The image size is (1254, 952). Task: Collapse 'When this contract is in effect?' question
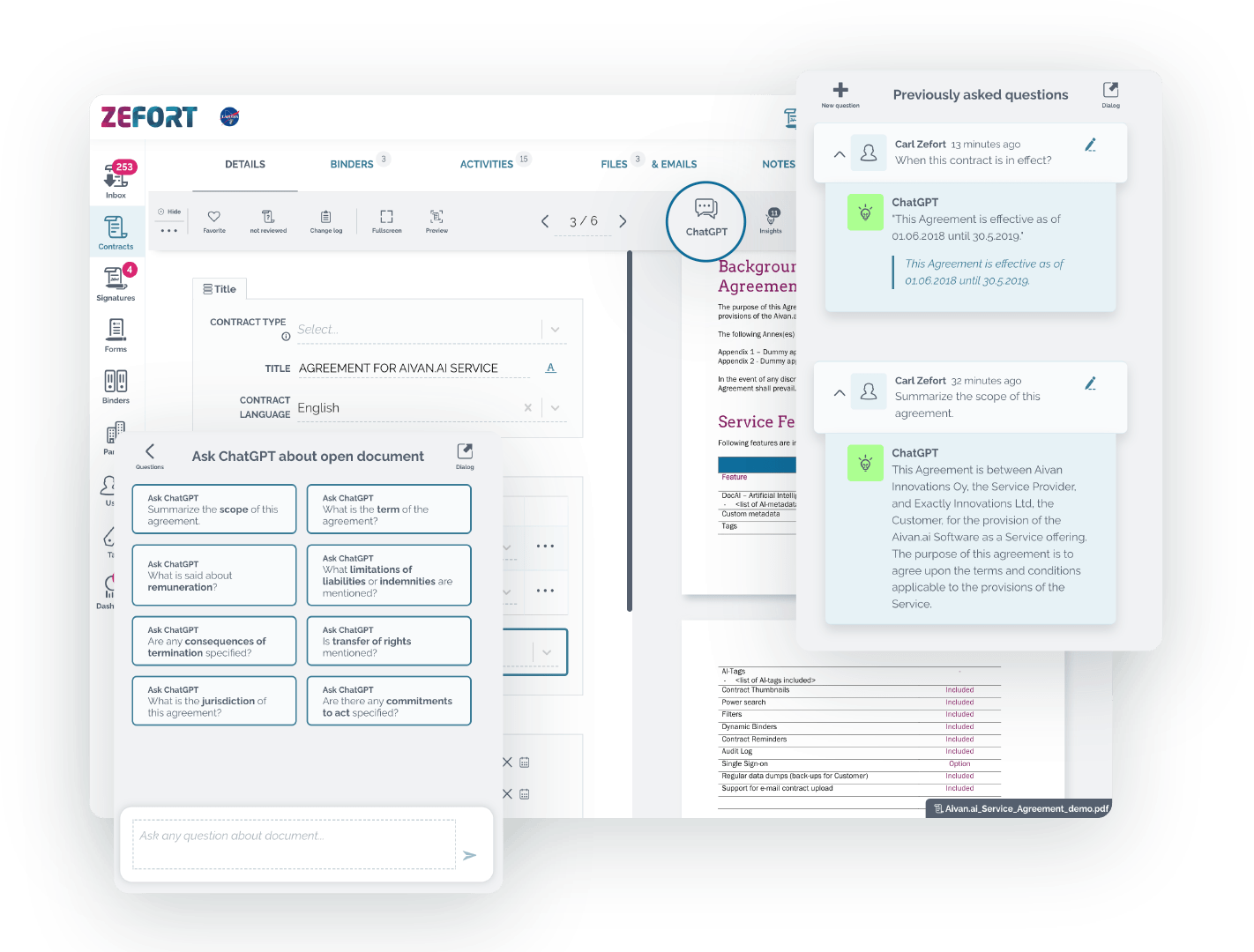tap(840, 154)
